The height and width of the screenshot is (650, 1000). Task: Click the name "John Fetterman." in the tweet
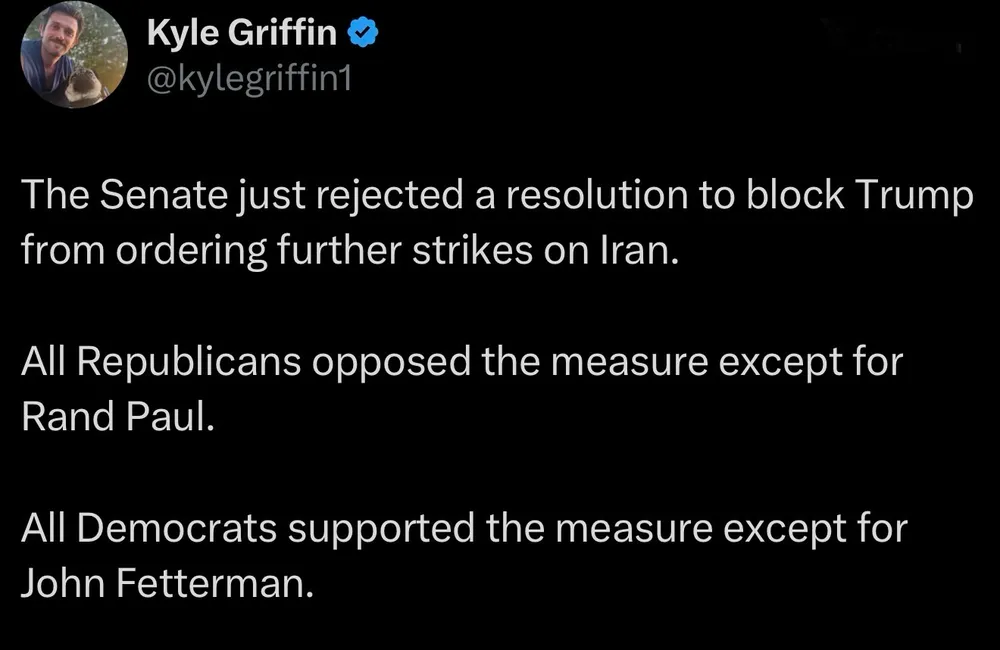pyautogui.click(x=167, y=582)
